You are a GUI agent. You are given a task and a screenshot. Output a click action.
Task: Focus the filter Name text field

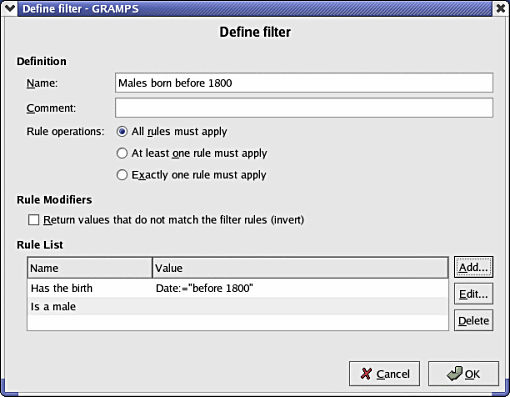click(x=304, y=83)
